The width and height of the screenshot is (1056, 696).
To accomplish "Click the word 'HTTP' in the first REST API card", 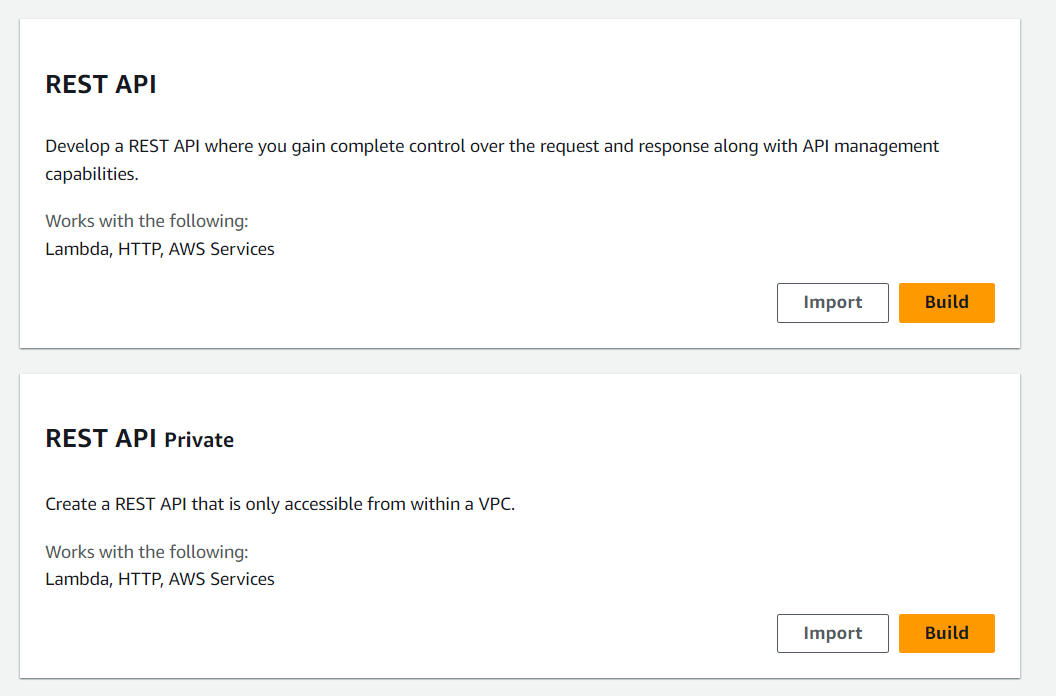I will [139, 249].
